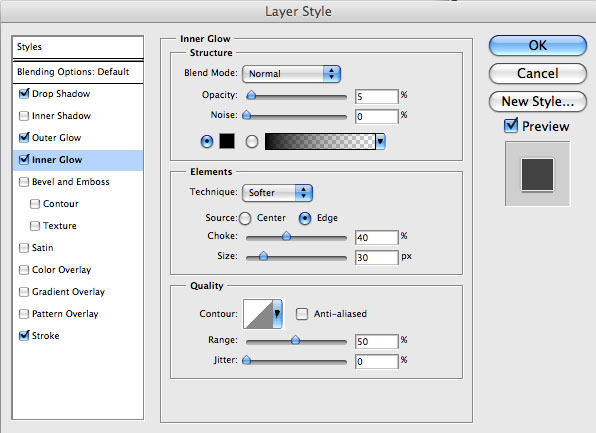This screenshot has width=596, height=433.
Task: Click the OK button
Action: point(537,46)
